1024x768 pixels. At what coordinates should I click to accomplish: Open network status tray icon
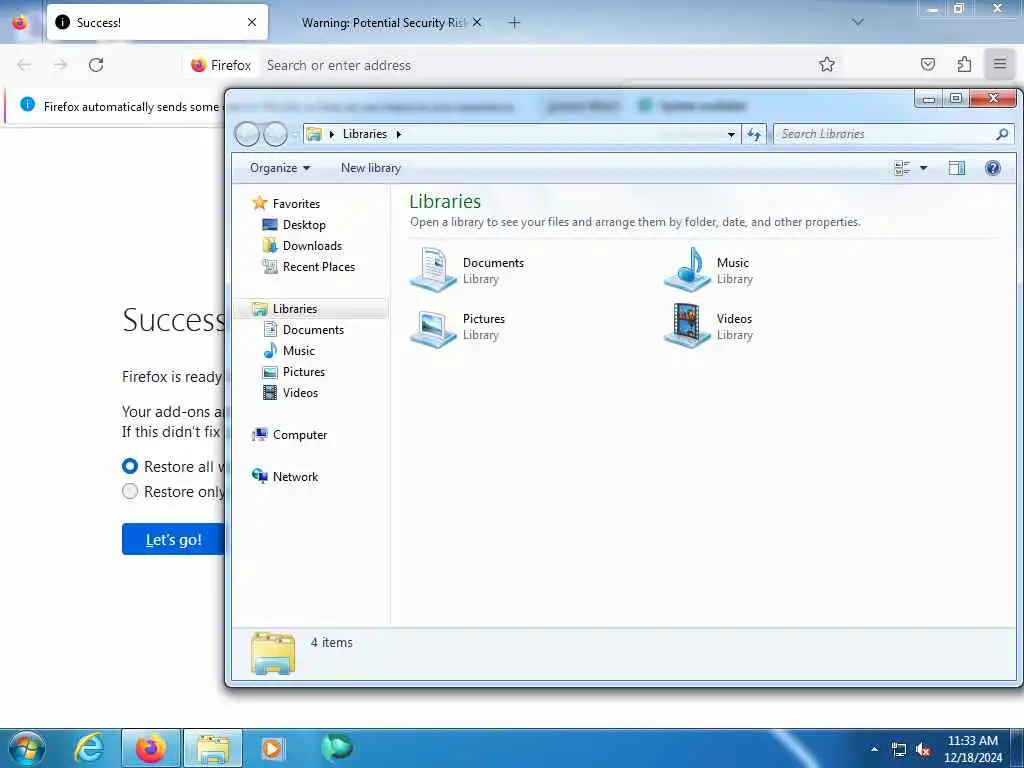pyautogui.click(x=899, y=750)
